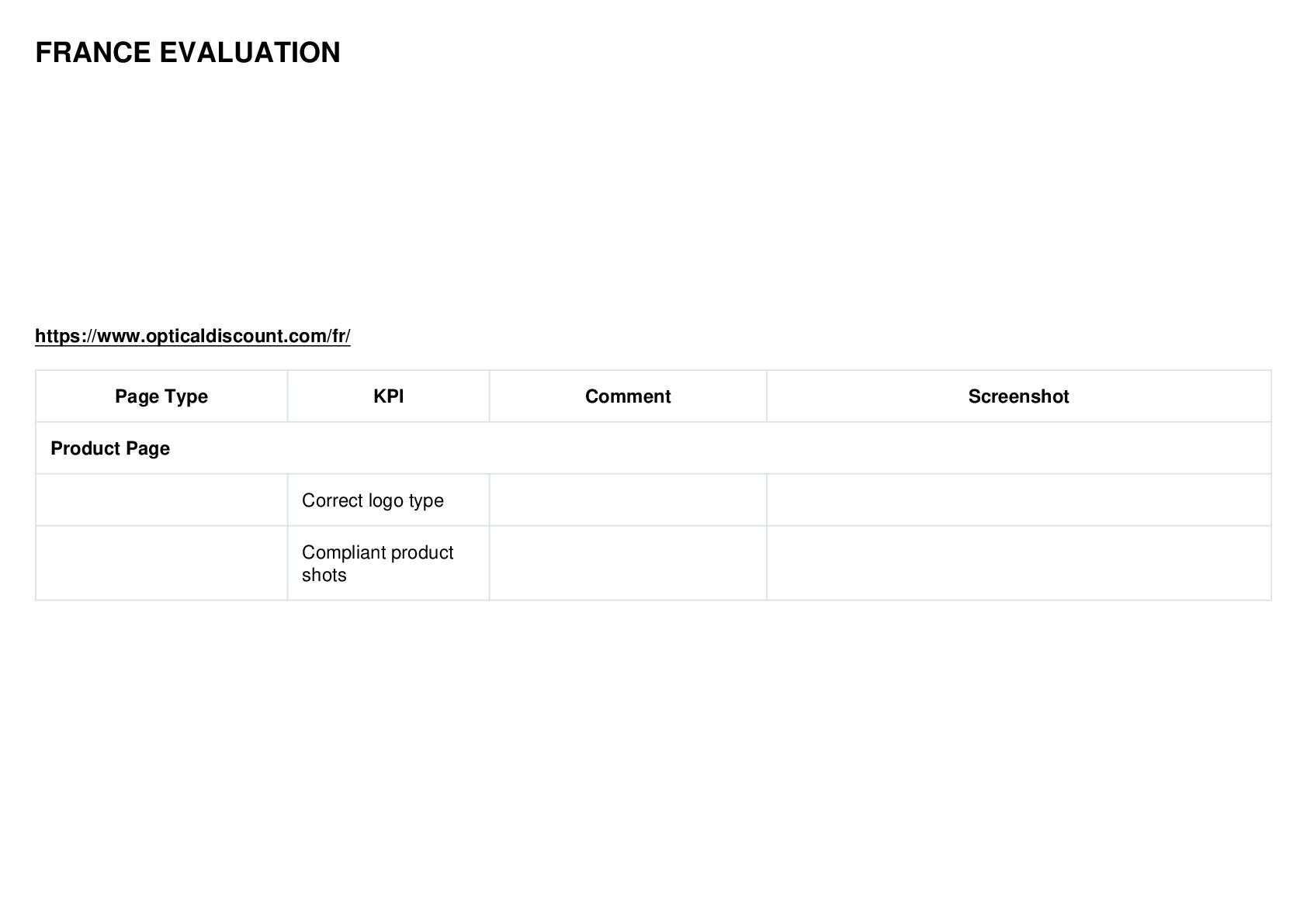Click the Compliant product shots cell
Viewport: 1307px width, 924px height.
point(388,563)
